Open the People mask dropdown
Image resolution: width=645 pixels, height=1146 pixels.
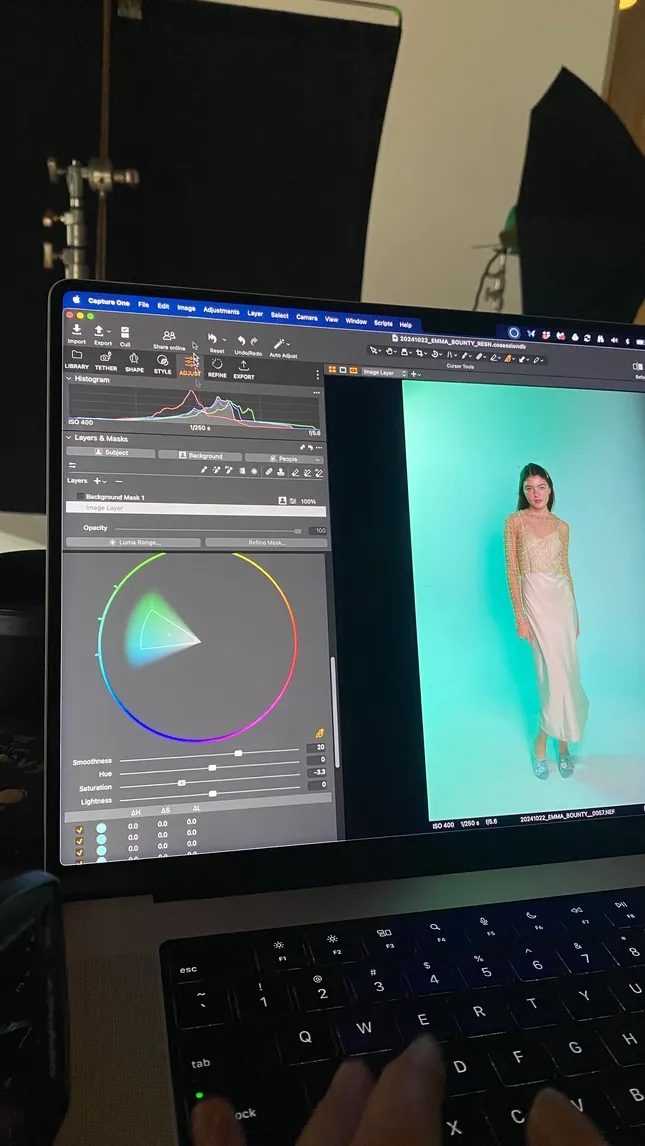284,458
